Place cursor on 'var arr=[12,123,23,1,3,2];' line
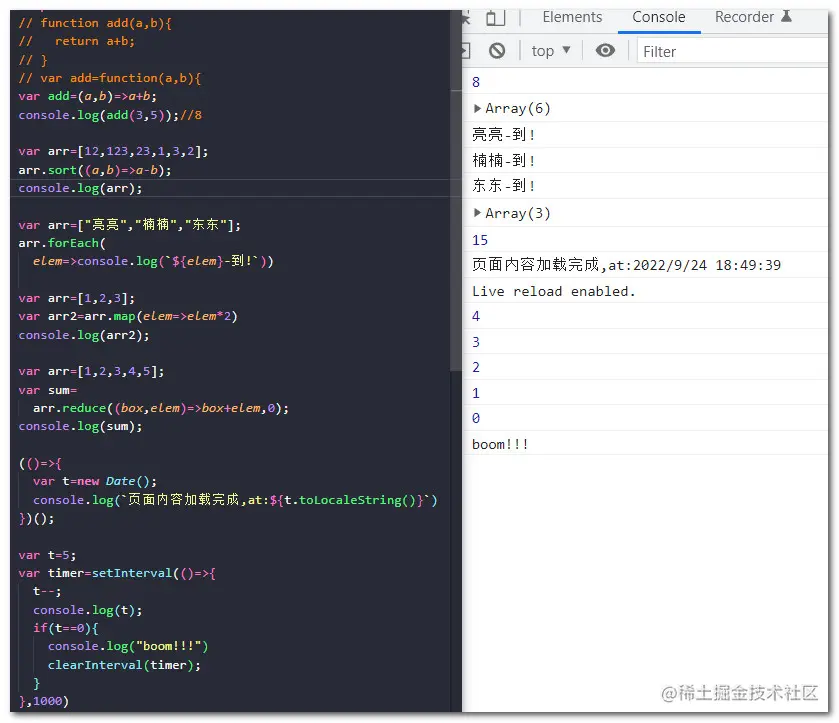The height and width of the screenshot is (723, 839). [113, 151]
